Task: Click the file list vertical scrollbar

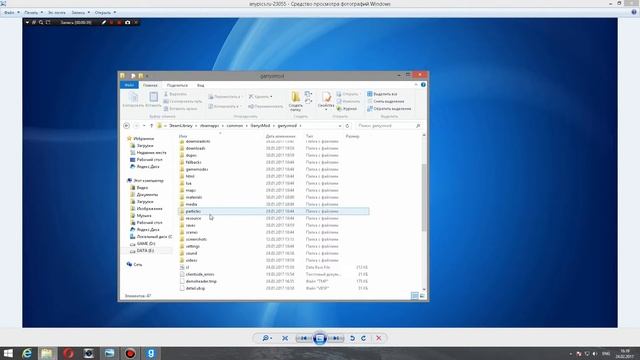Action: click(x=424, y=197)
